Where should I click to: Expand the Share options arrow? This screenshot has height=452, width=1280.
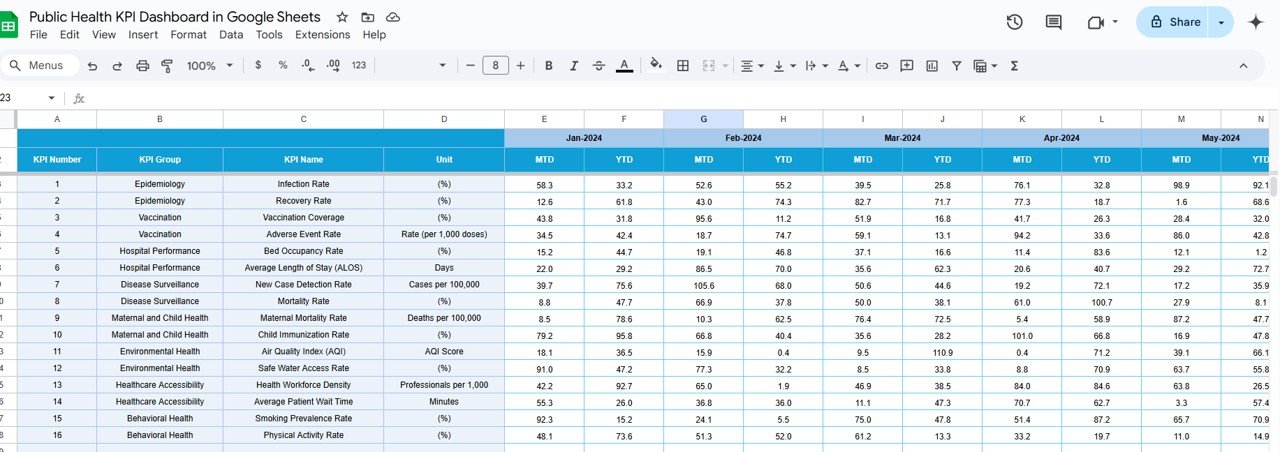click(1222, 22)
